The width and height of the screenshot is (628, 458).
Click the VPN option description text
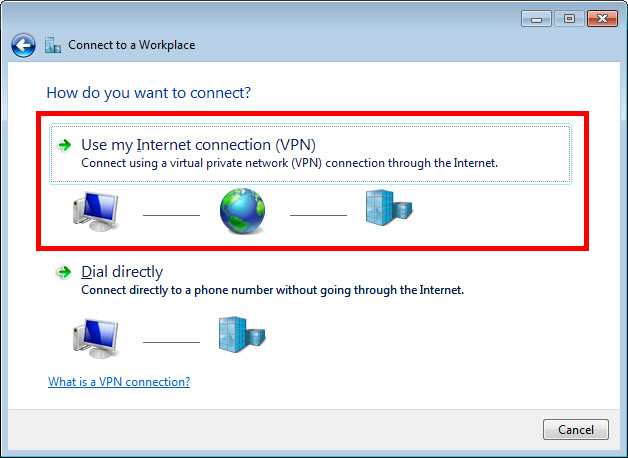[x=289, y=163]
